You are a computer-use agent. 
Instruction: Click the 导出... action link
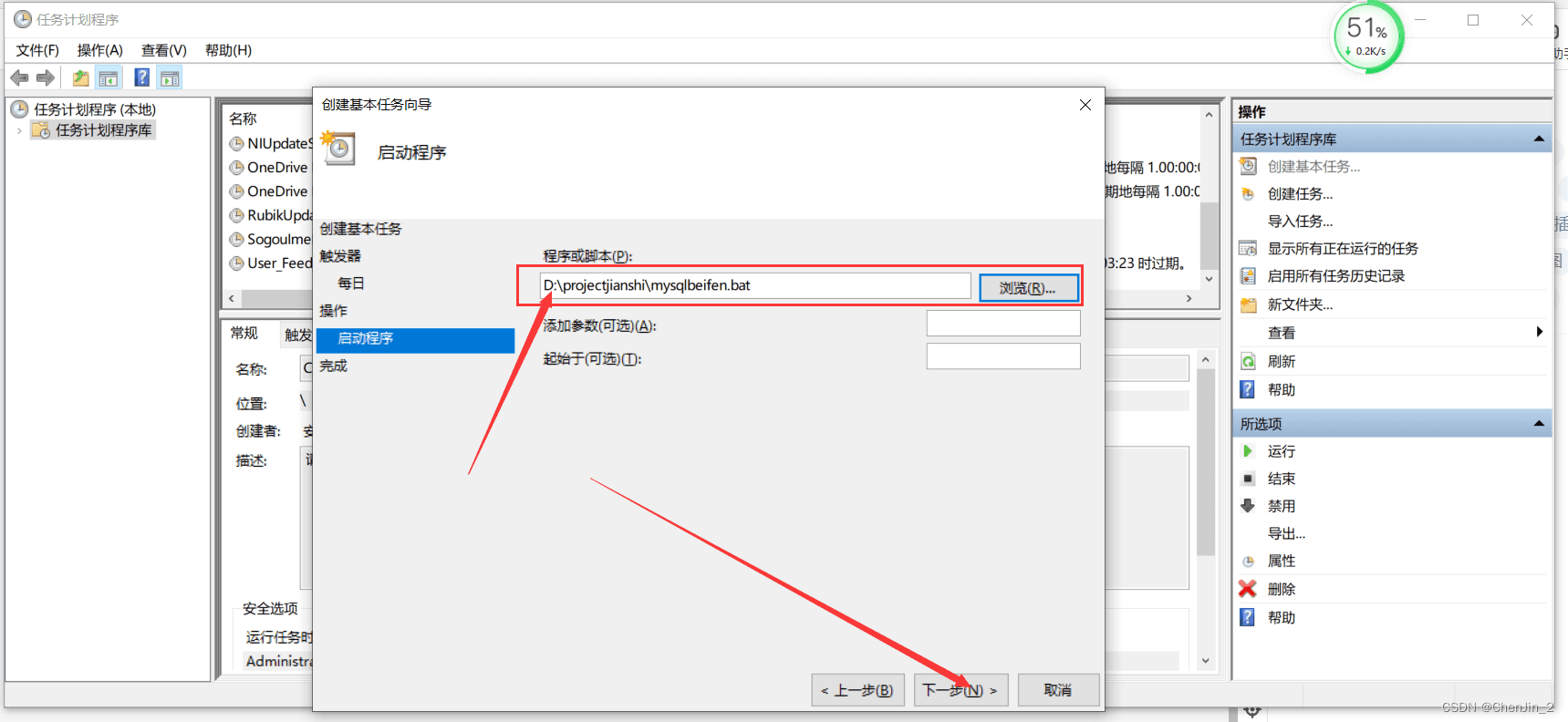(1286, 533)
